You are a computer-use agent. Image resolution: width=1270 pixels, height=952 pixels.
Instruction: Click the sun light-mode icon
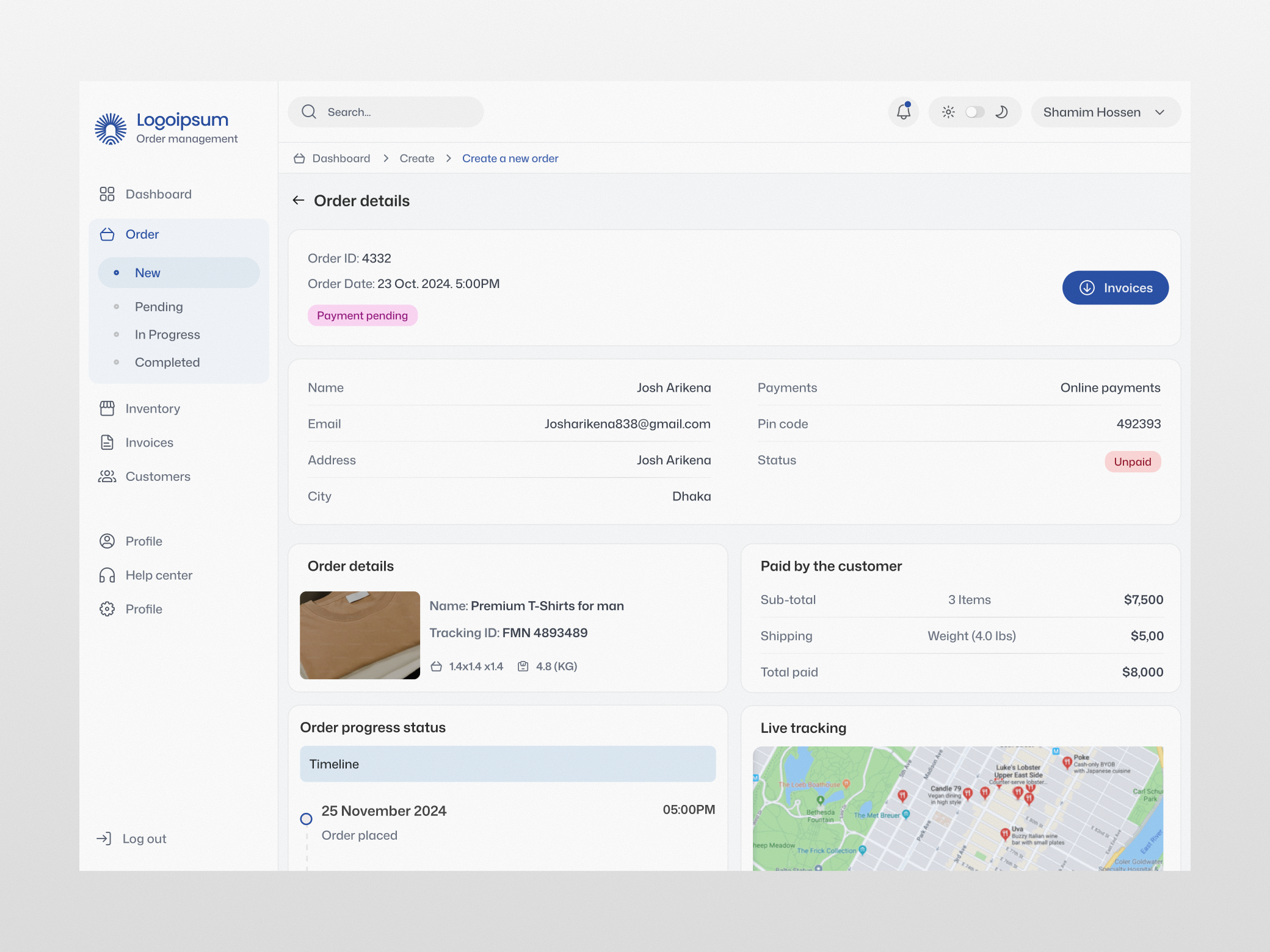948,112
